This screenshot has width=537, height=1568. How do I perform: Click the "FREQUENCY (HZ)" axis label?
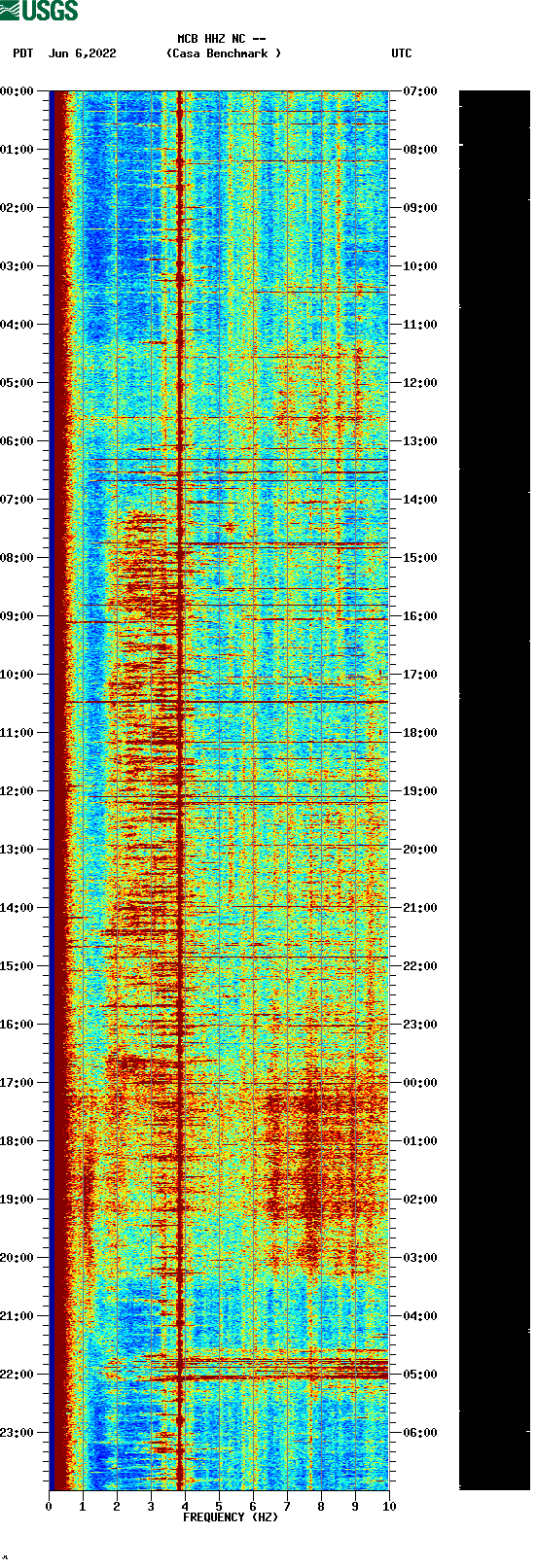click(231, 1517)
